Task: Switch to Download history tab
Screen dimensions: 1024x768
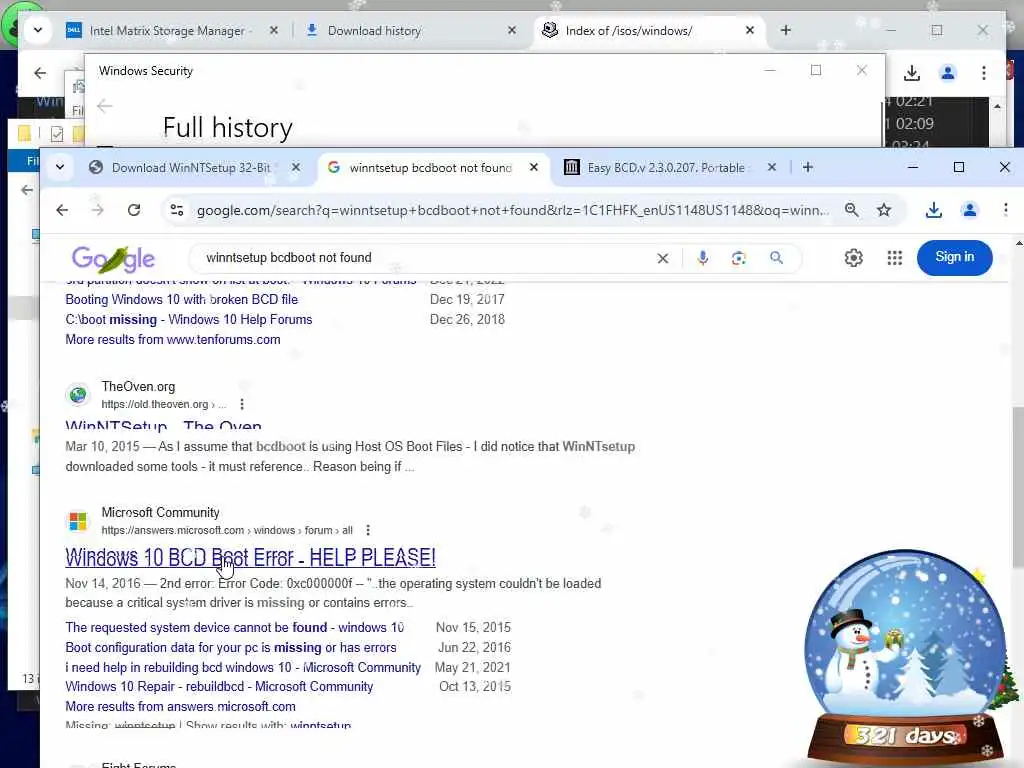Action: pyautogui.click(x=374, y=31)
